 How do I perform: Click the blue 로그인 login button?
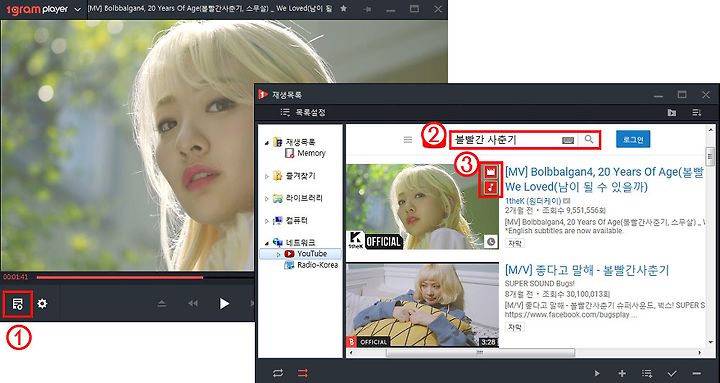click(633, 139)
